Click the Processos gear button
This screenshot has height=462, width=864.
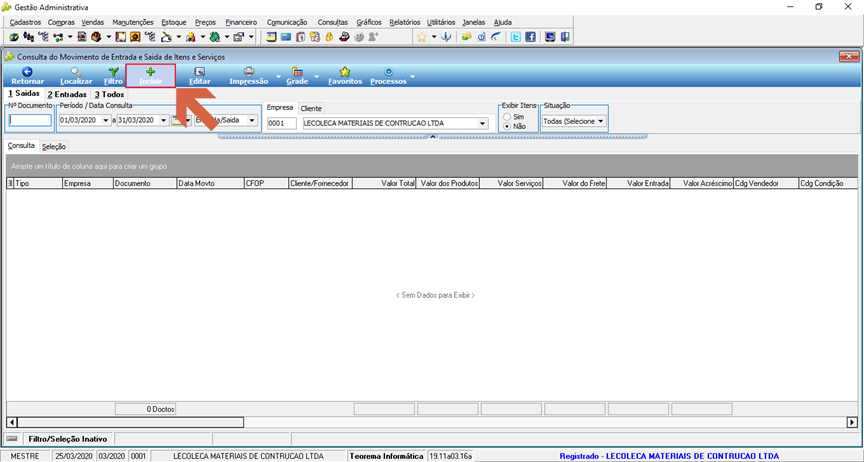[388, 76]
